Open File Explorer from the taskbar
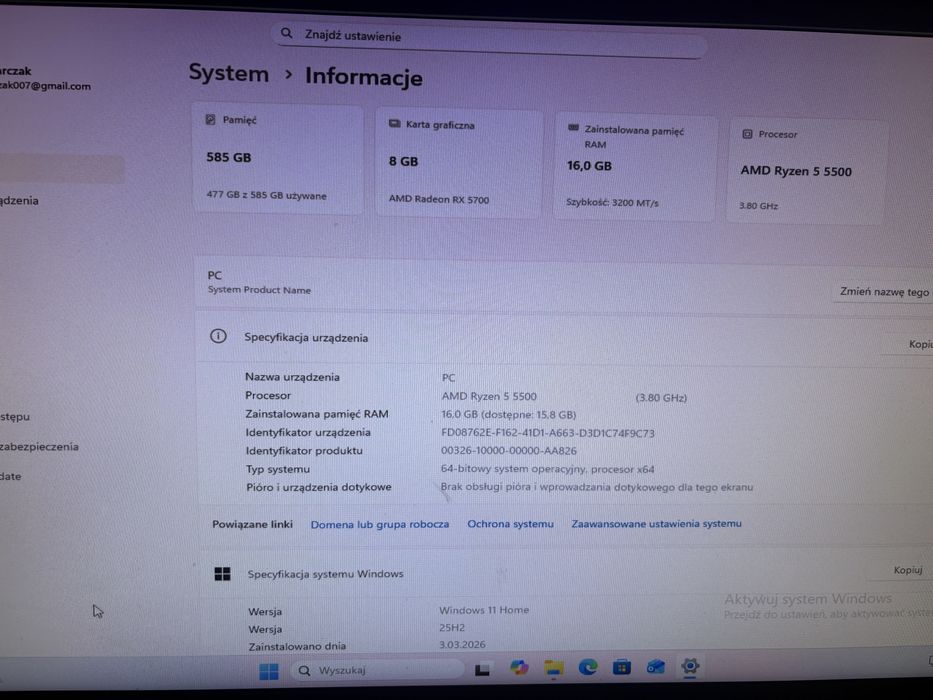Viewport: 933px width, 700px height. 554,668
